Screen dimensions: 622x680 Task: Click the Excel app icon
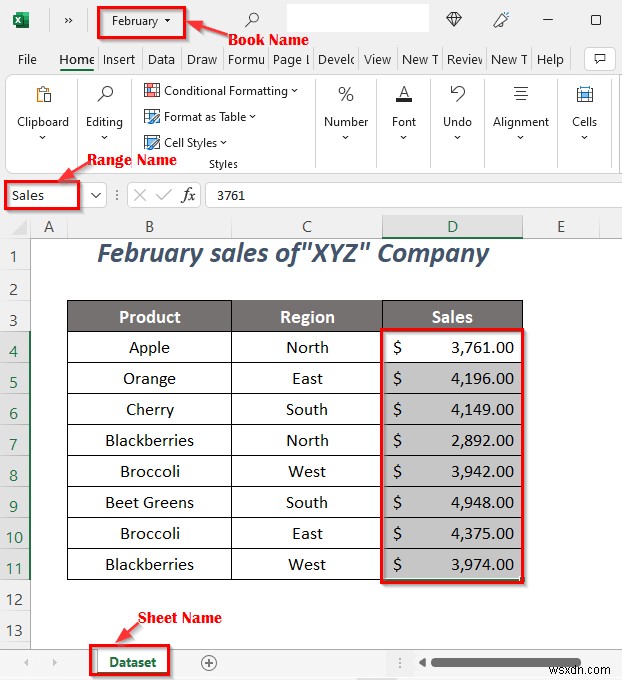20,20
